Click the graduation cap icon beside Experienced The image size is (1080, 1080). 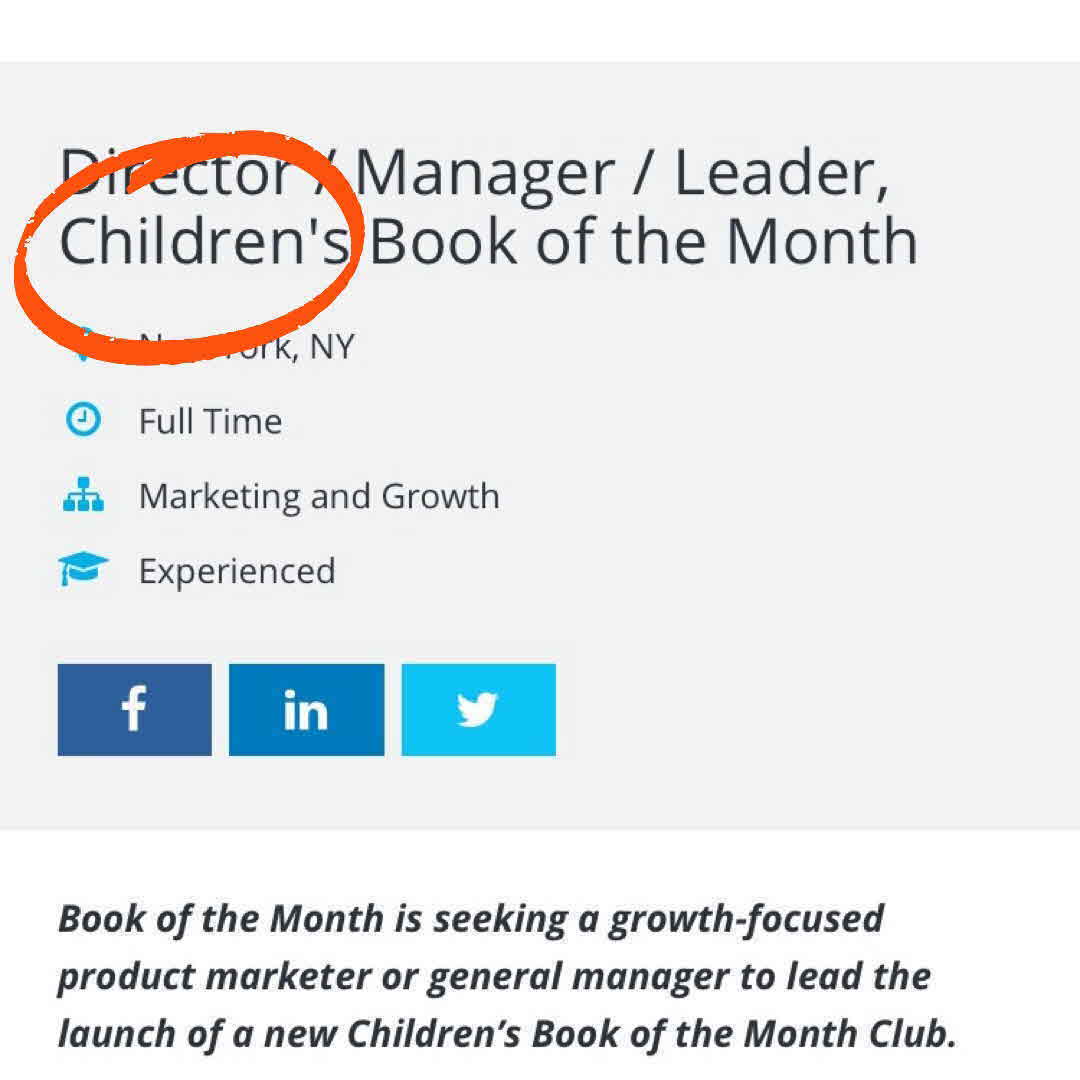83,570
